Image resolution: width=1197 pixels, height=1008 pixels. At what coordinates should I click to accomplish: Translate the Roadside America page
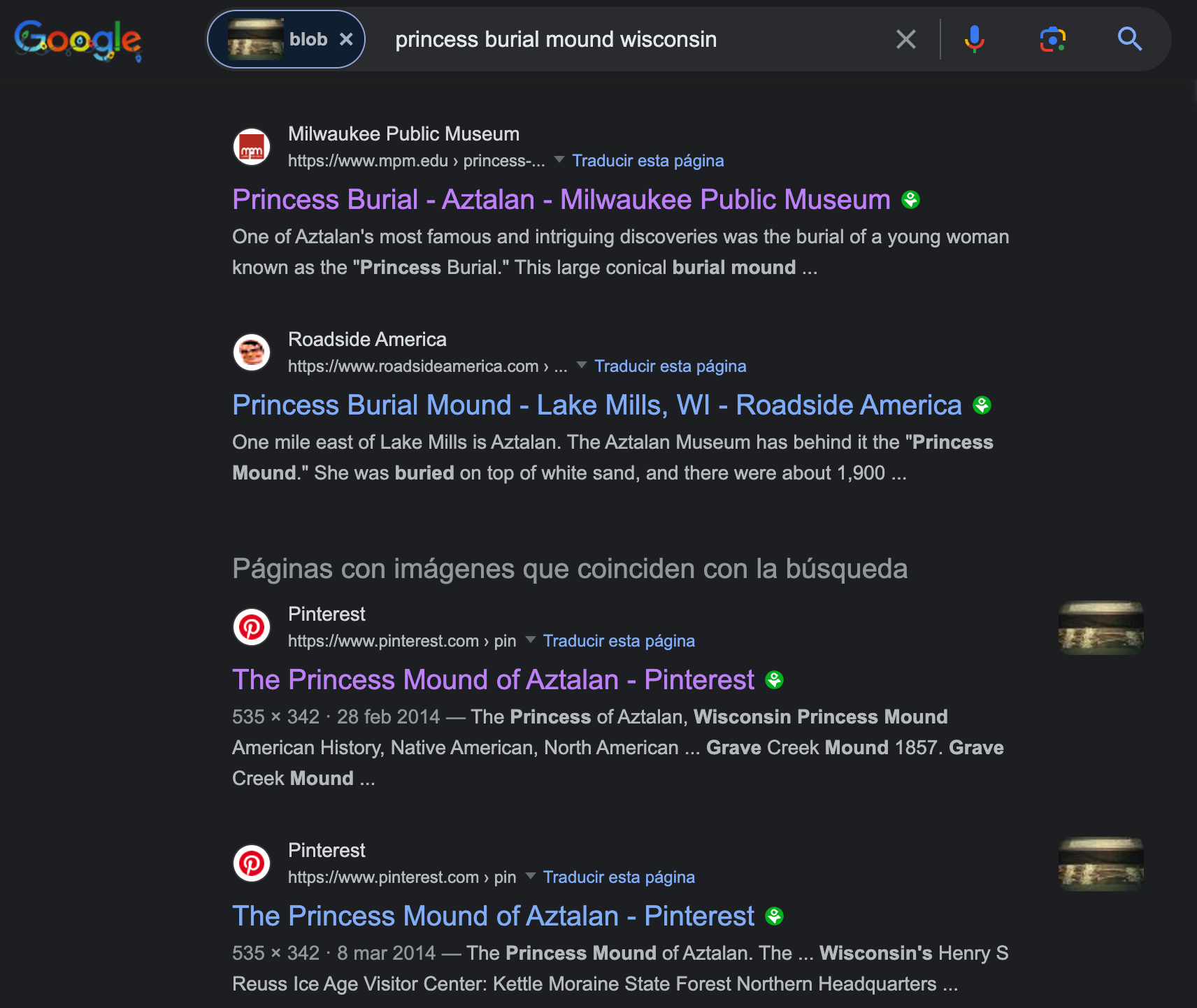point(670,366)
